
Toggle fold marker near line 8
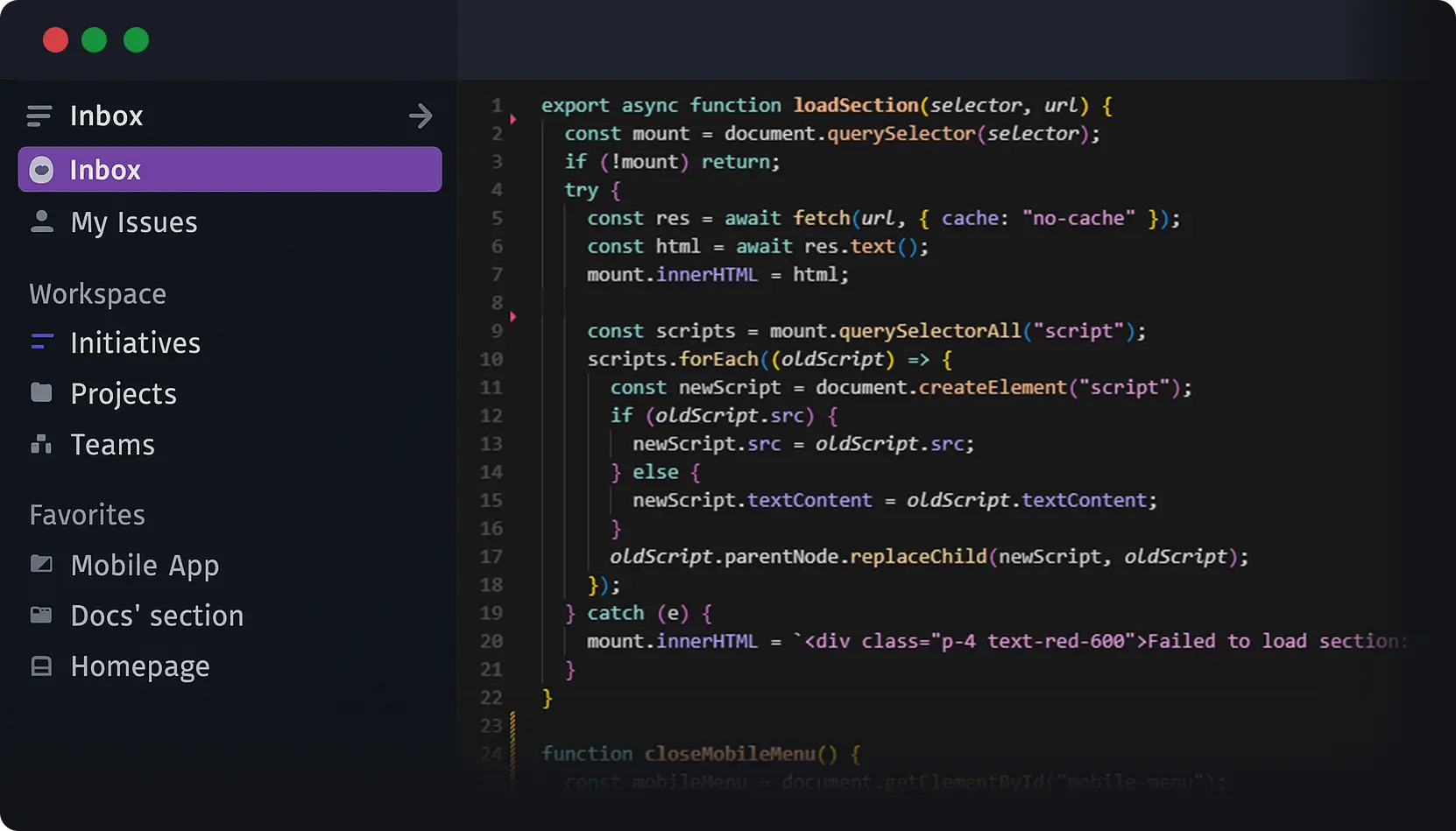(x=513, y=316)
